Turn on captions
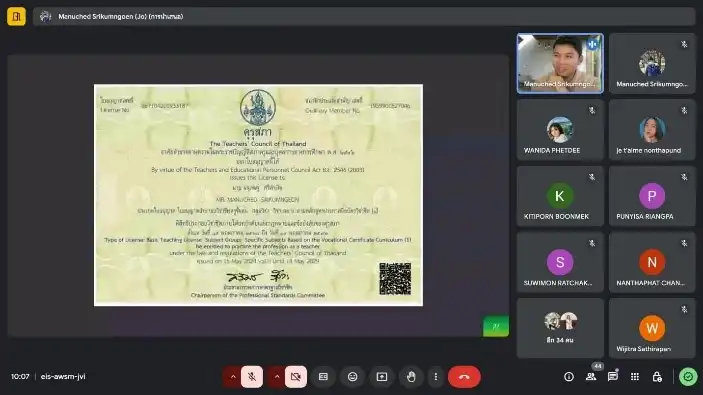The image size is (703, 395). pos(323,377)
